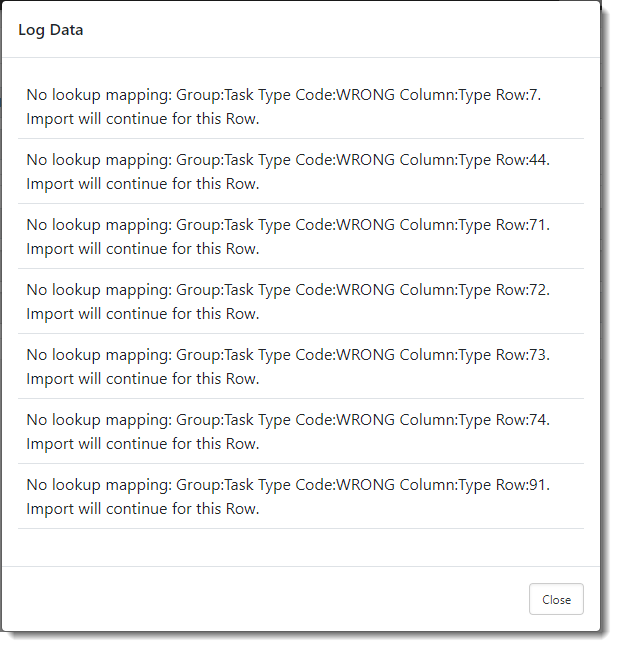Click the word WRONG in the Row:91 entry

pyautogui.click(x=365, y=485)
